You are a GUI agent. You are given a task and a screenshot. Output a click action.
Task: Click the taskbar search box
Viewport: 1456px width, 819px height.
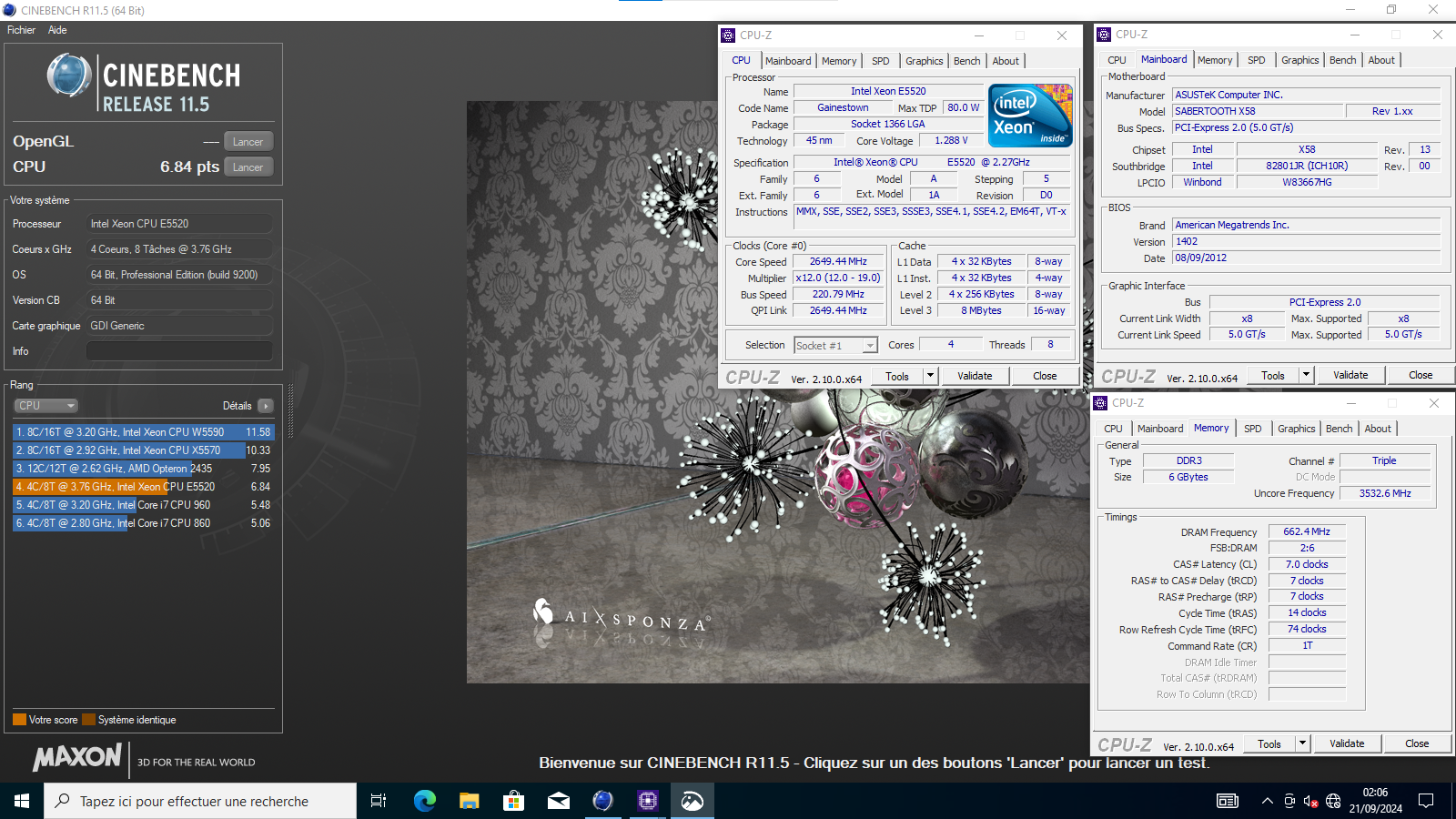[x=200, y=801]
